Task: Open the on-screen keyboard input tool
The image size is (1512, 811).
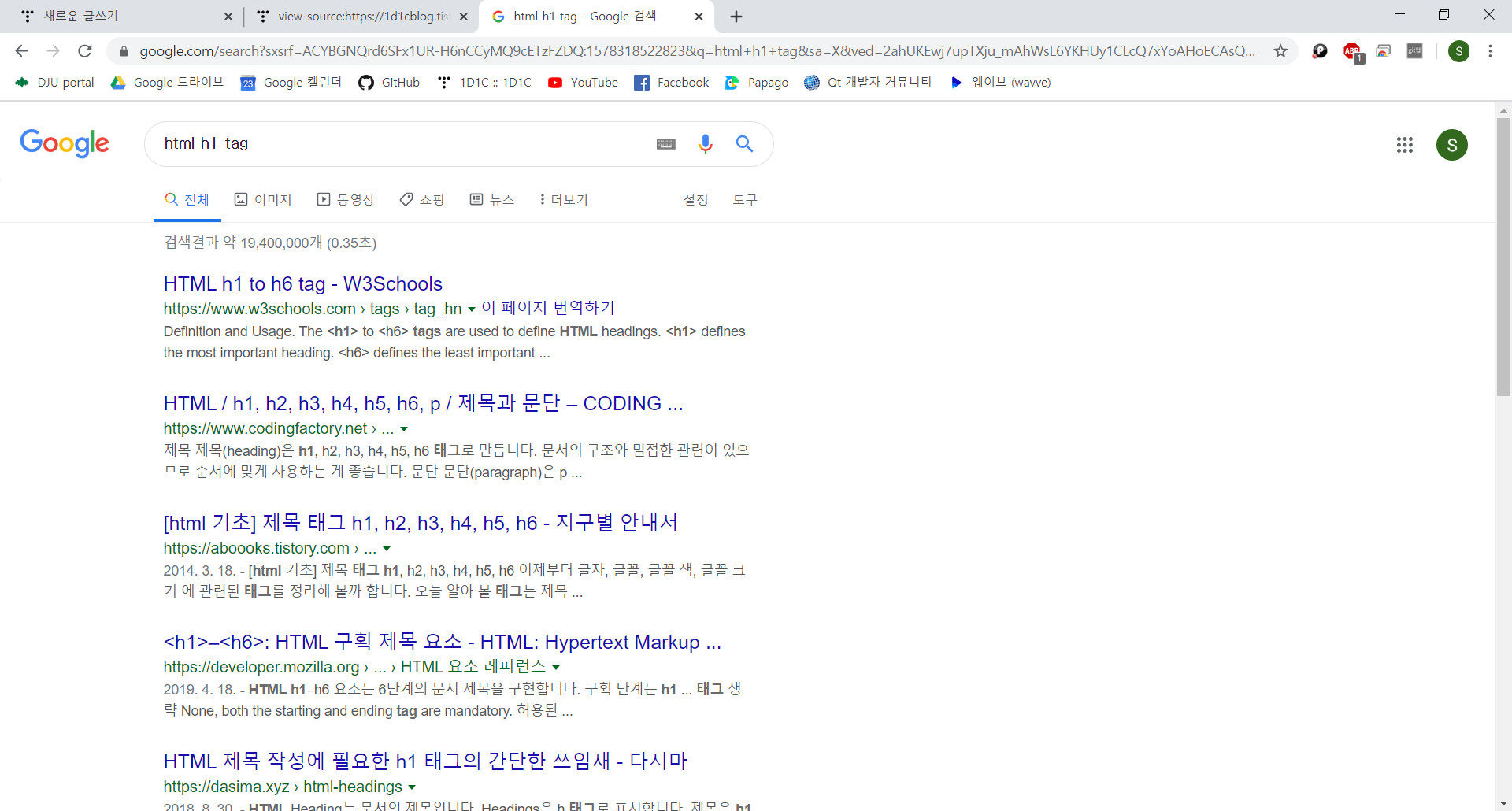Action: [x=666, y=144]
